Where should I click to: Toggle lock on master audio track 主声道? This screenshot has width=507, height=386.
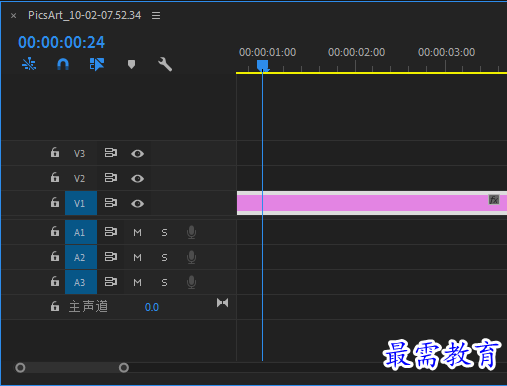(x=55, y=306)
